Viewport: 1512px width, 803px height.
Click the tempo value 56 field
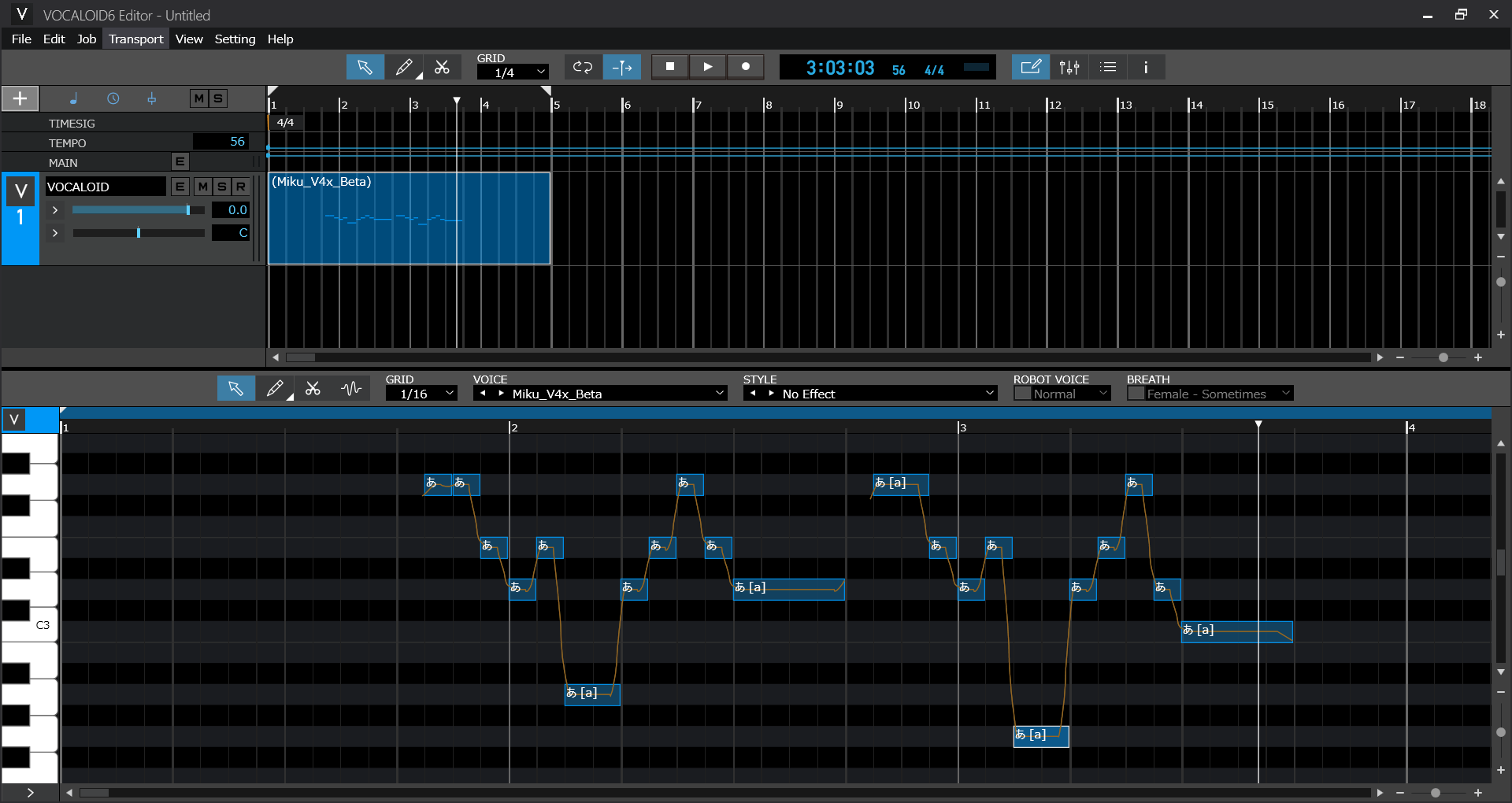[x=221, y=142]
